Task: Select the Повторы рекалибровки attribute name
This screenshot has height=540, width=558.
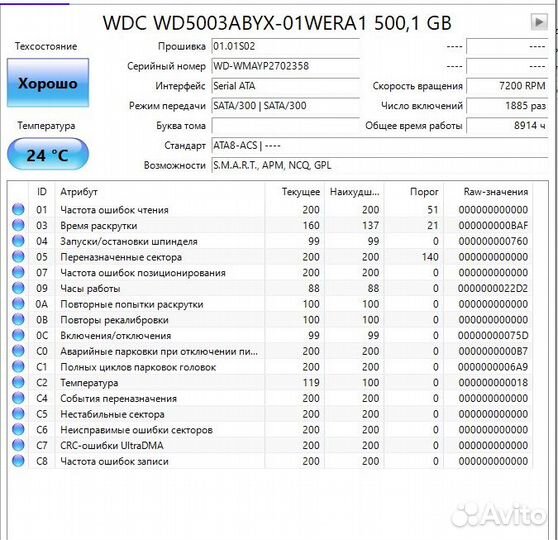Action: [114, 320]
